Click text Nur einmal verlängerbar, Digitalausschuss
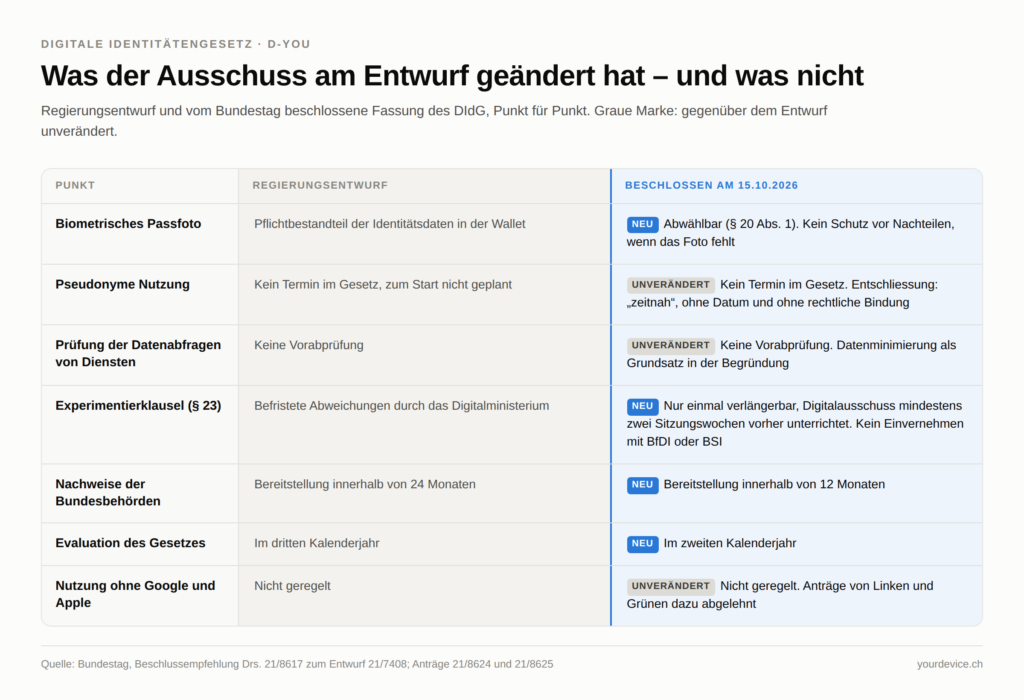Image resolution: width=1024 pixels, height=700 pixels. point(795,424)
